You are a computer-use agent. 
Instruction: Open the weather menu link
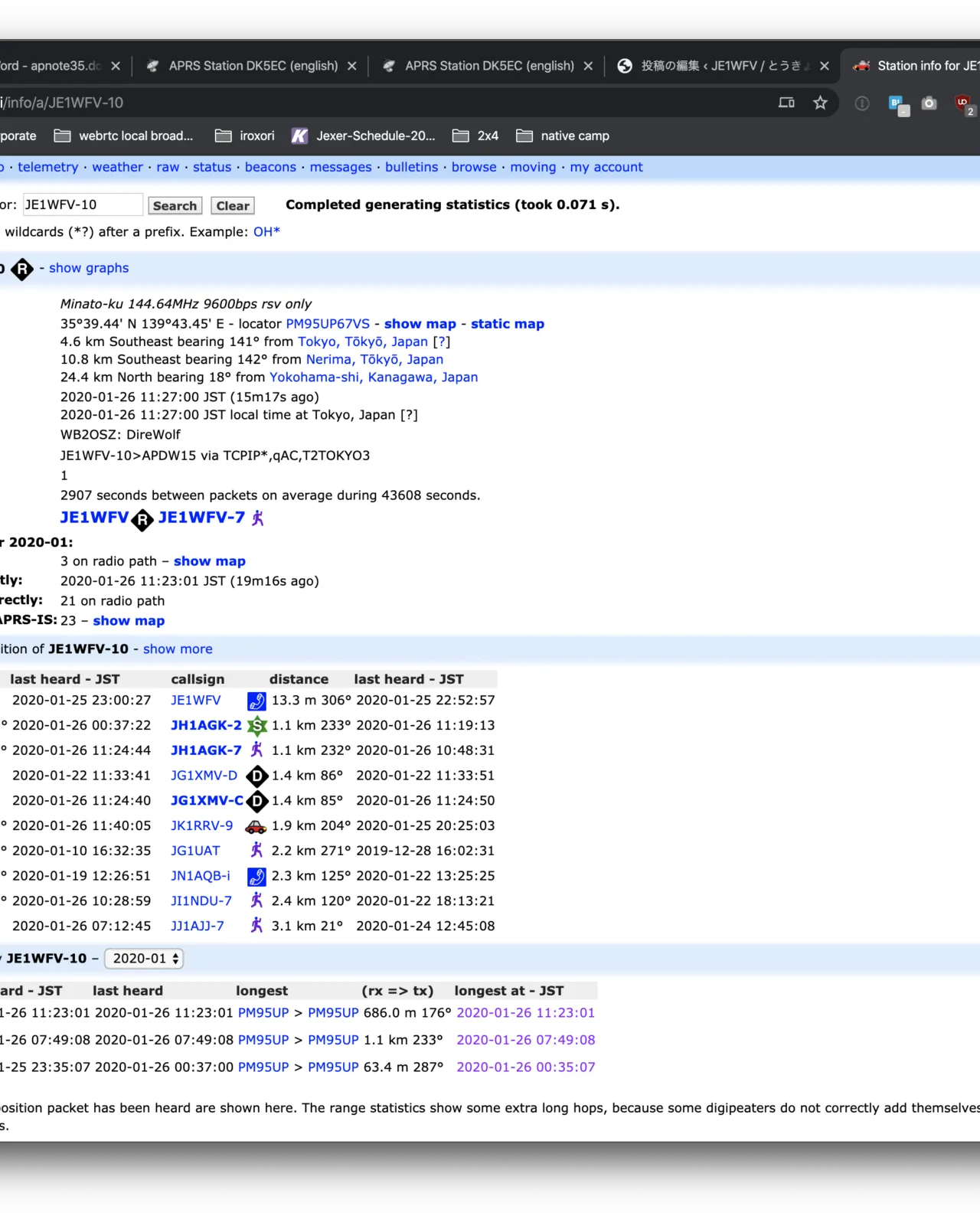(x=117, y=167)
